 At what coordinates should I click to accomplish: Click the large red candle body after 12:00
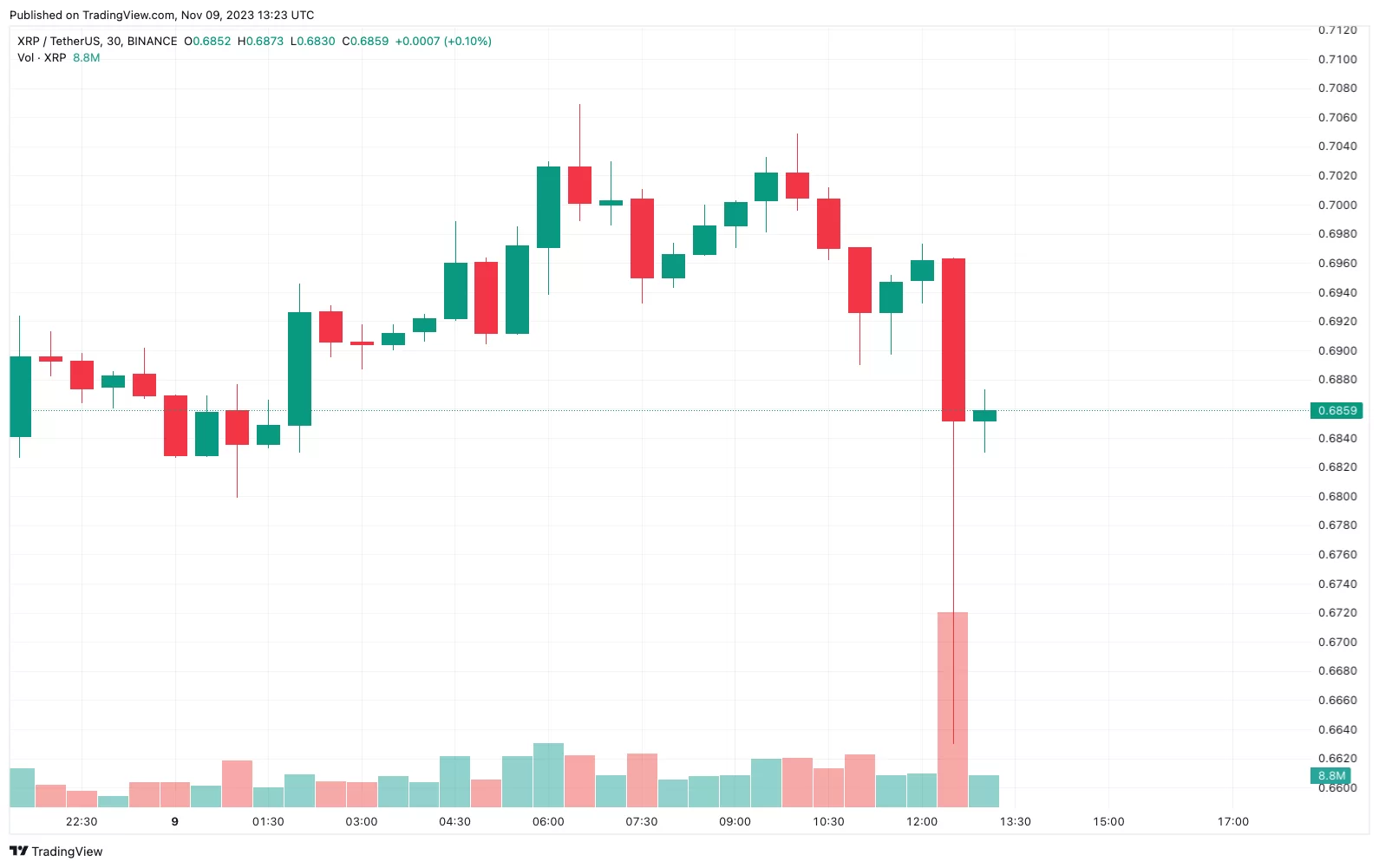coord(953,340)
